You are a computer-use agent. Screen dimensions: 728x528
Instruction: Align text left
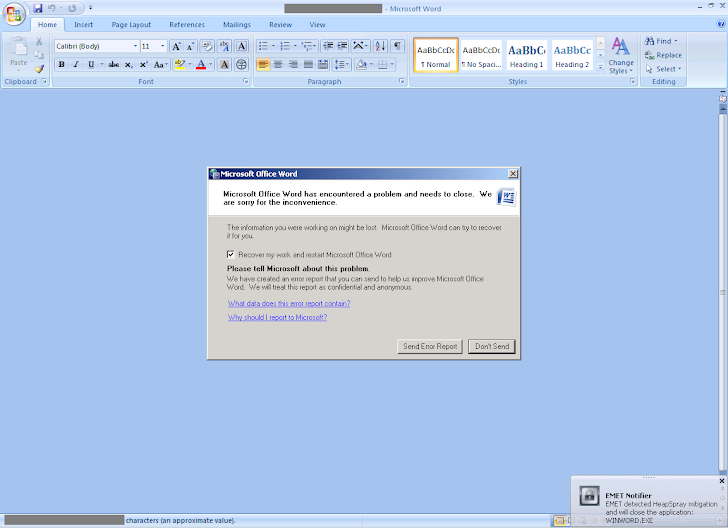(x=263, y=65)
